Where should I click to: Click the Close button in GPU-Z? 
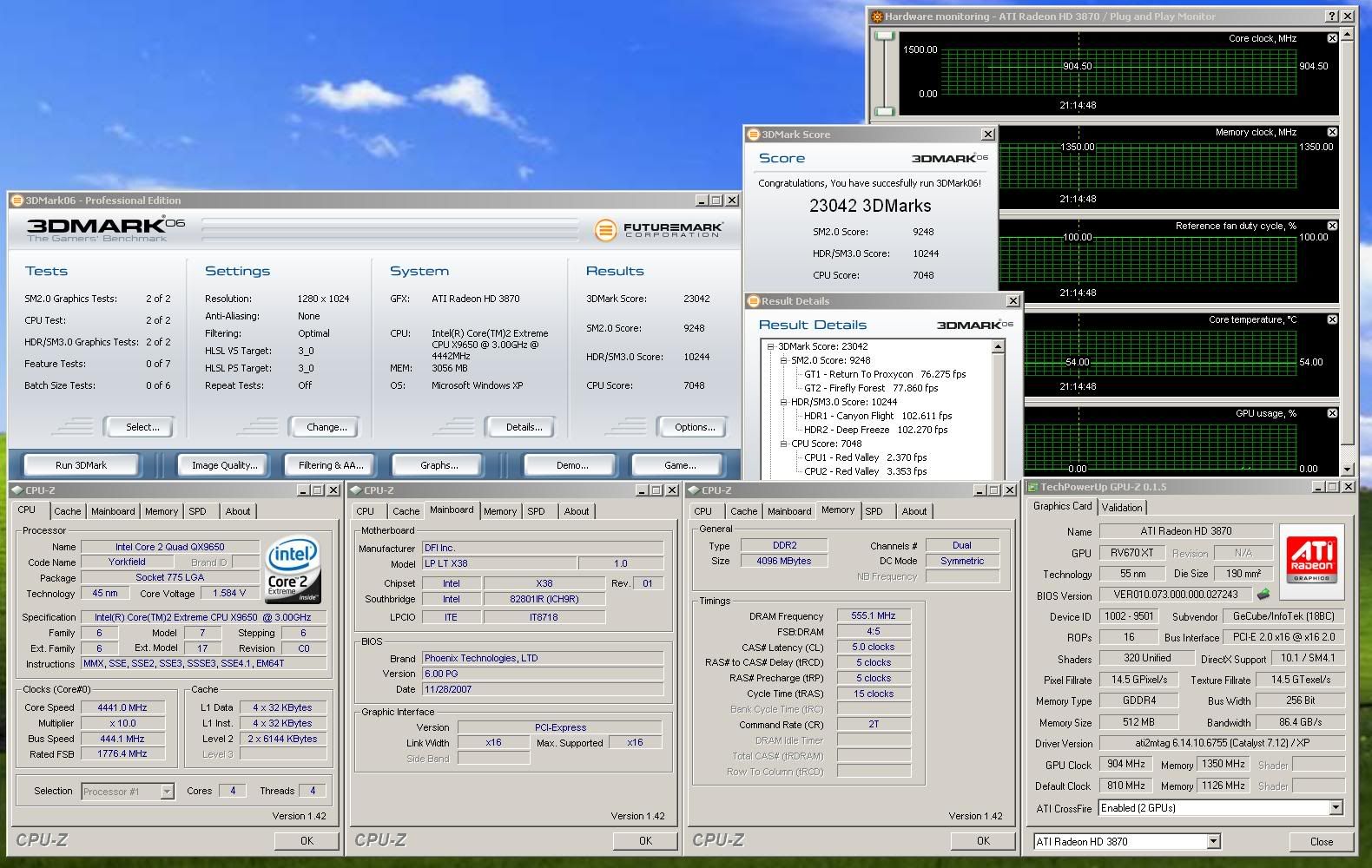point(1322,841)
